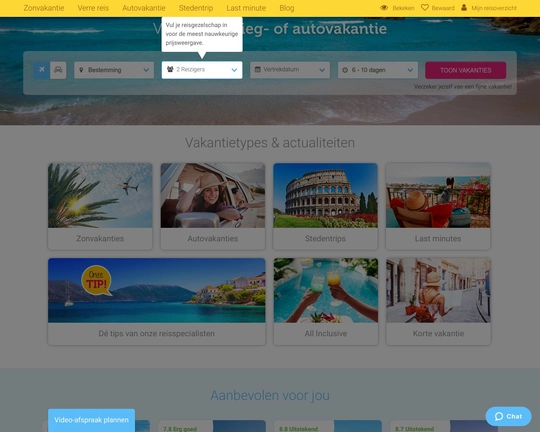Viewport: 540px width, 432px height.
Task: Click TOON VAKANTIES button
Action: pos(466,70)
